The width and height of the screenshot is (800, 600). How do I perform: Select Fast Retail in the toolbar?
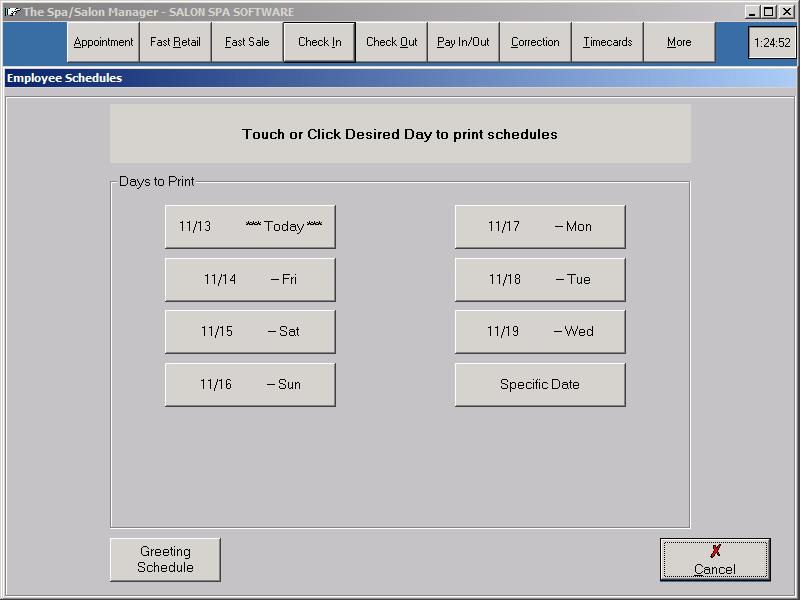click(x=175, y=42)
